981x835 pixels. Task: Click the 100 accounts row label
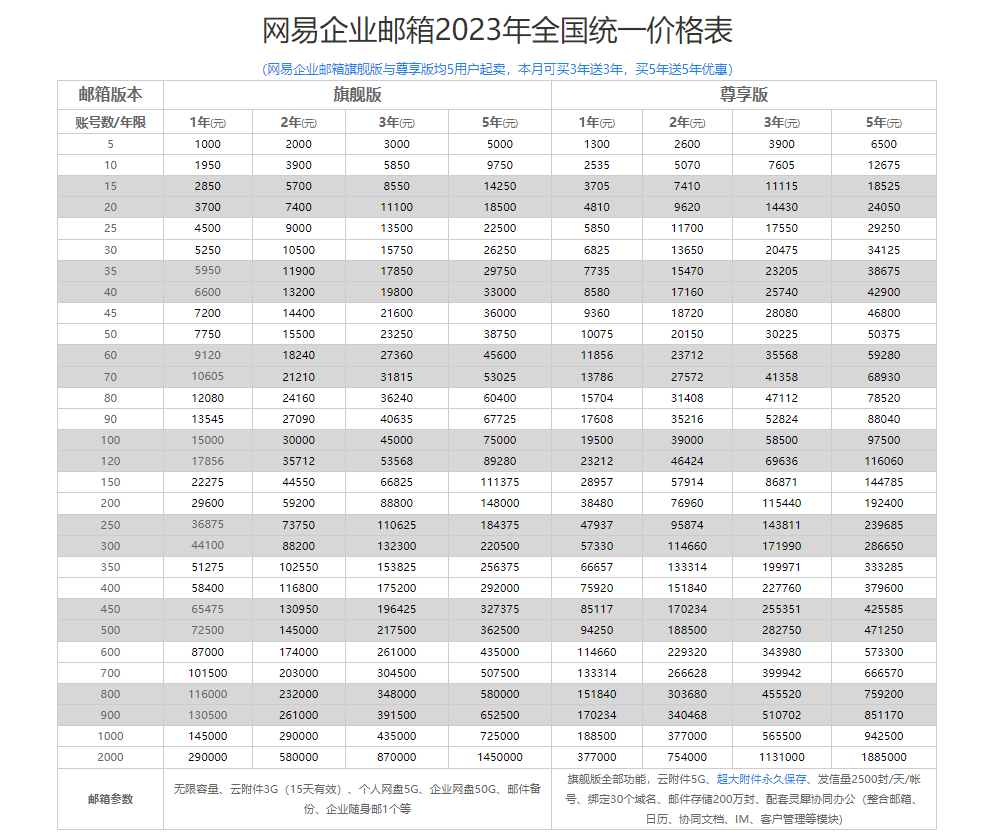click(x=110, y=440)
